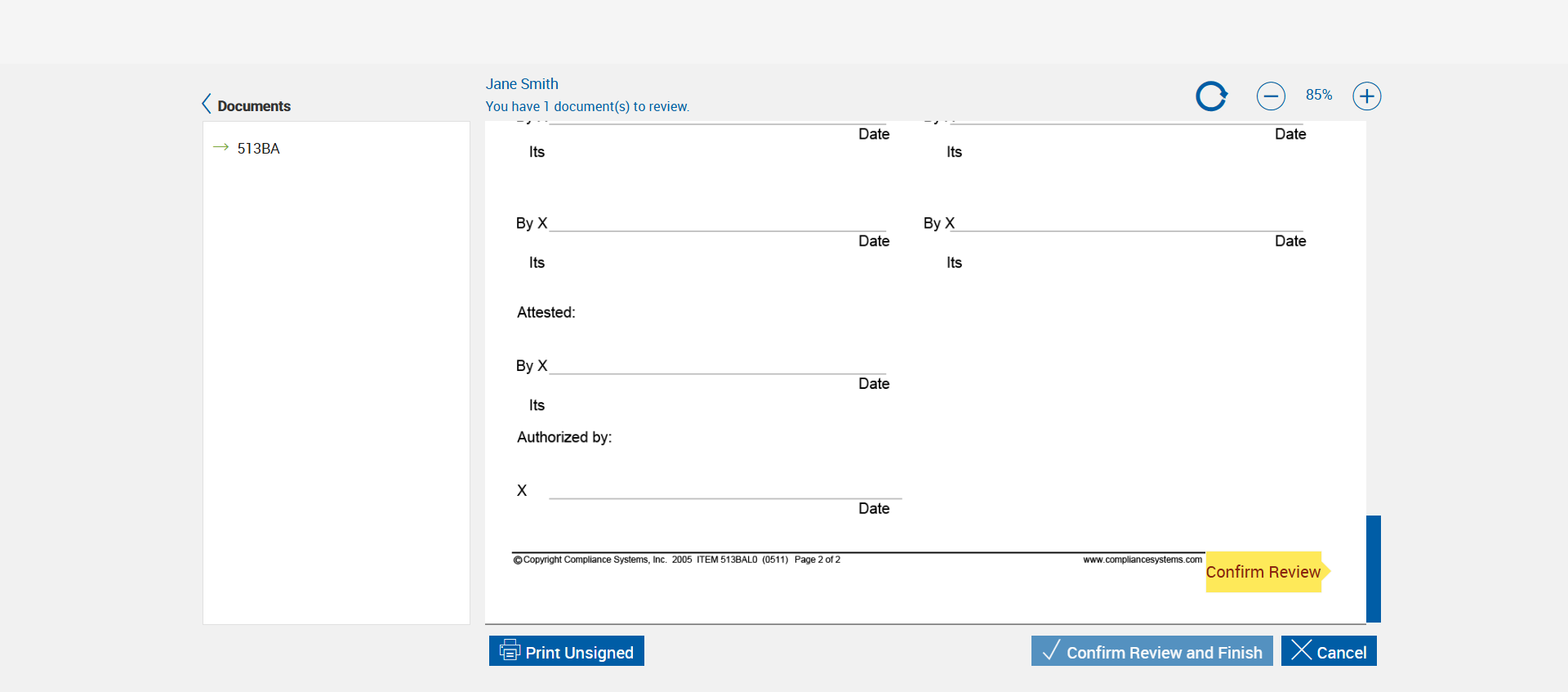Zoom in with the plus icon
This screenshot has width=1568, height=692.
(x=1366, y=96)
